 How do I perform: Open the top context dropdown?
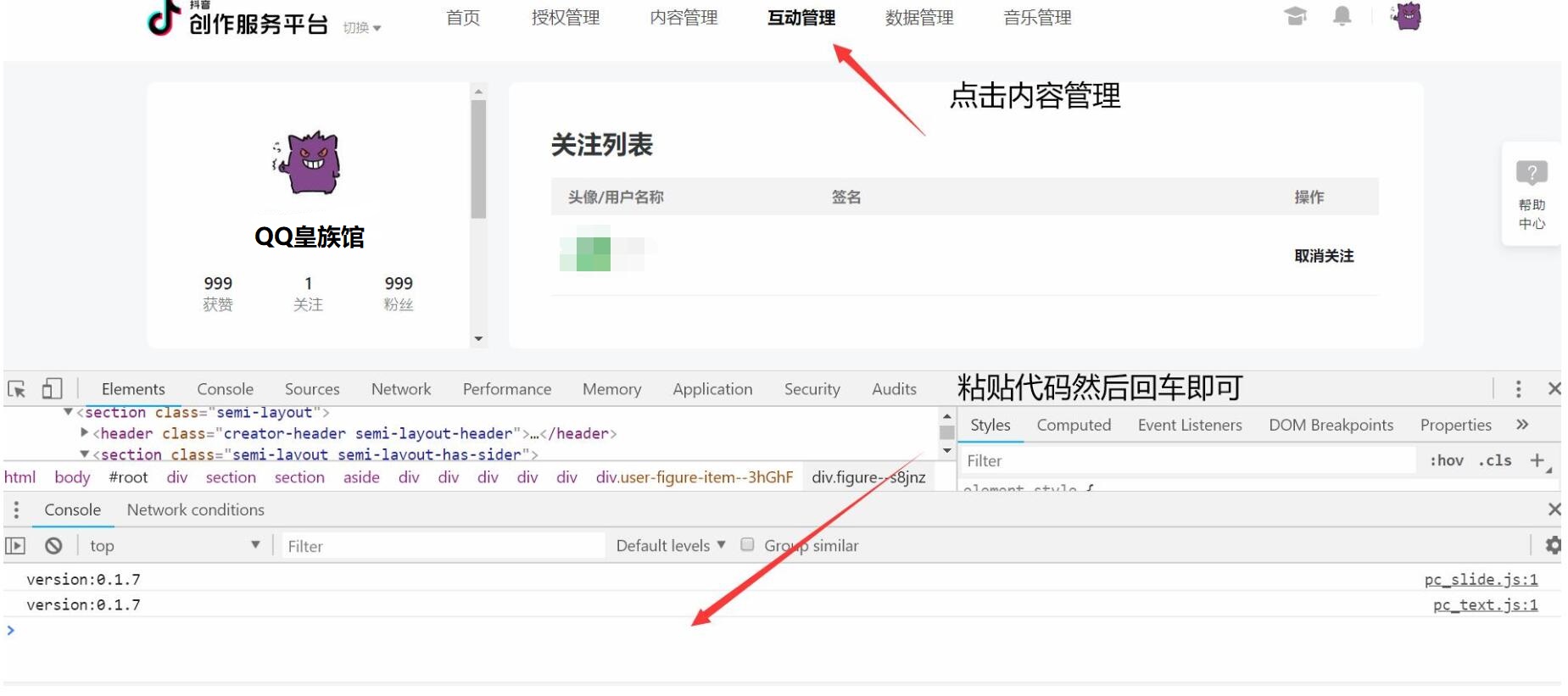point(175,546)
